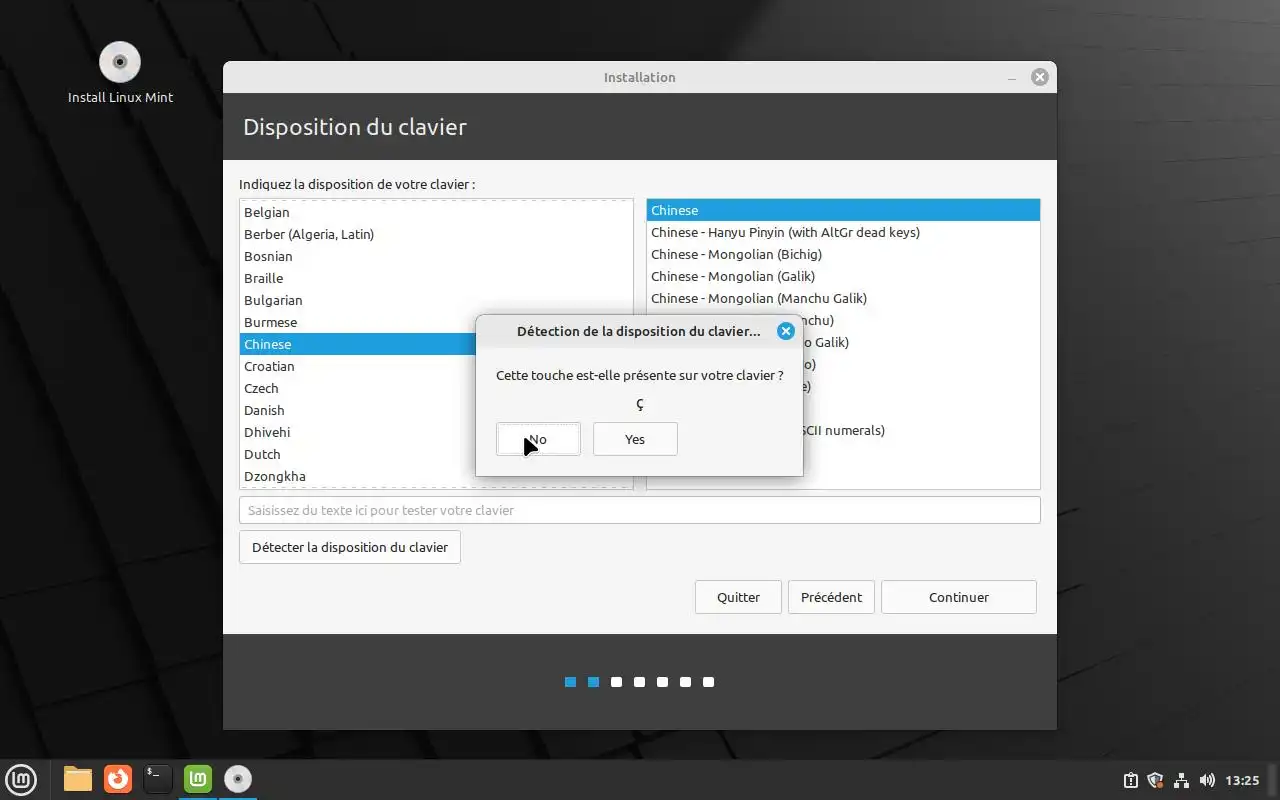The width and height of the screenshot is (1280, 800).
Task: Select Dhivehi in the layout list
Action: pos(358,432)
